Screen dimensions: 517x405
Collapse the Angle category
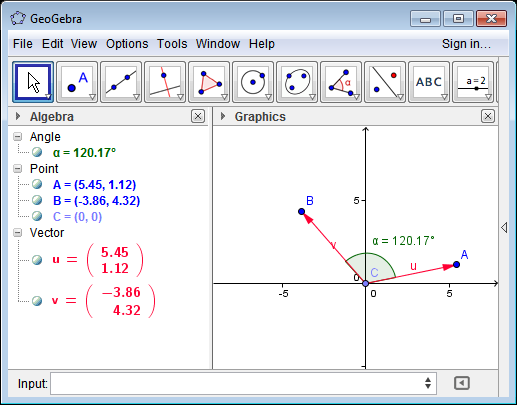pyautogui.click(x=18, y=137)
